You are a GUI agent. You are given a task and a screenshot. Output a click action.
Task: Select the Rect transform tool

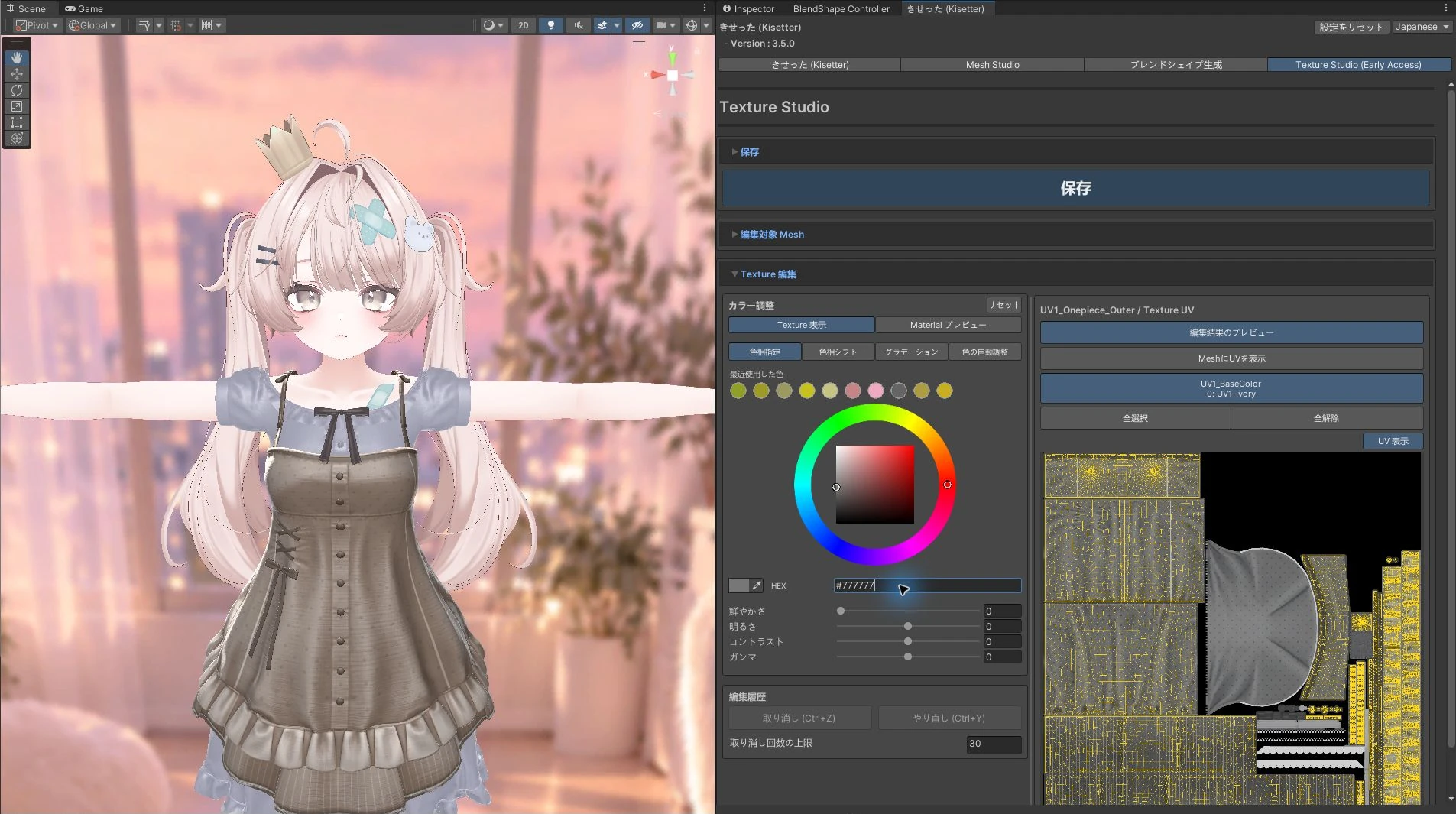click(17, 122)
